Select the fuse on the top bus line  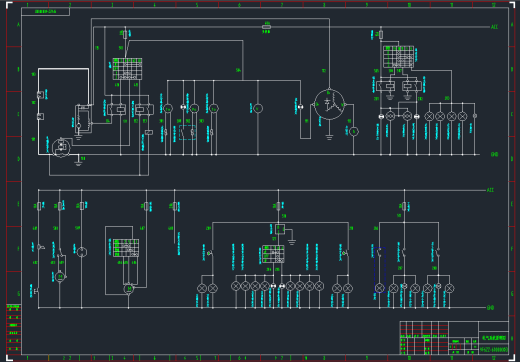pos(266,27)
